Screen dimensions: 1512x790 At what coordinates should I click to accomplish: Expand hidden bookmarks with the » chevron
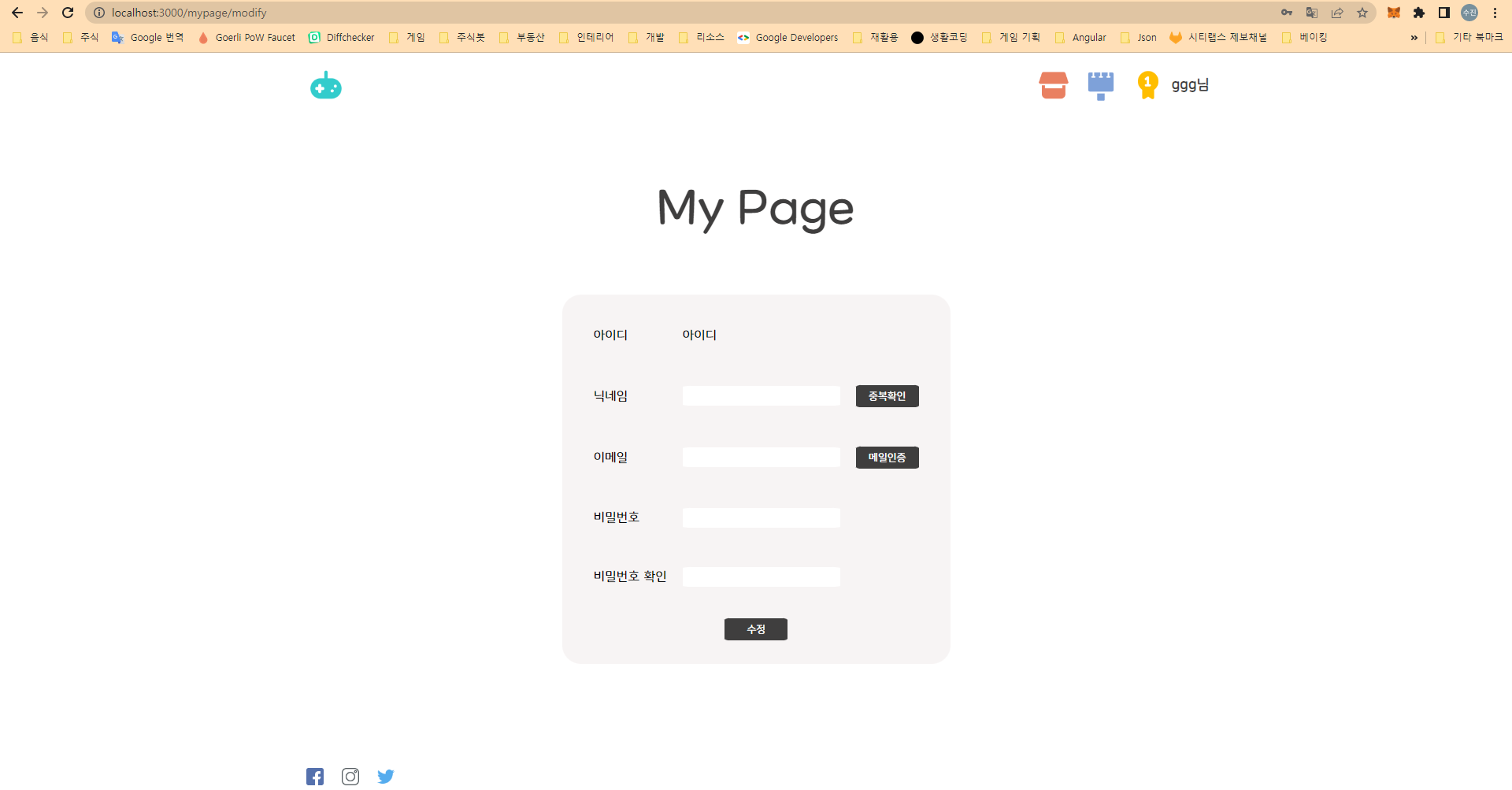(1415, 37)
